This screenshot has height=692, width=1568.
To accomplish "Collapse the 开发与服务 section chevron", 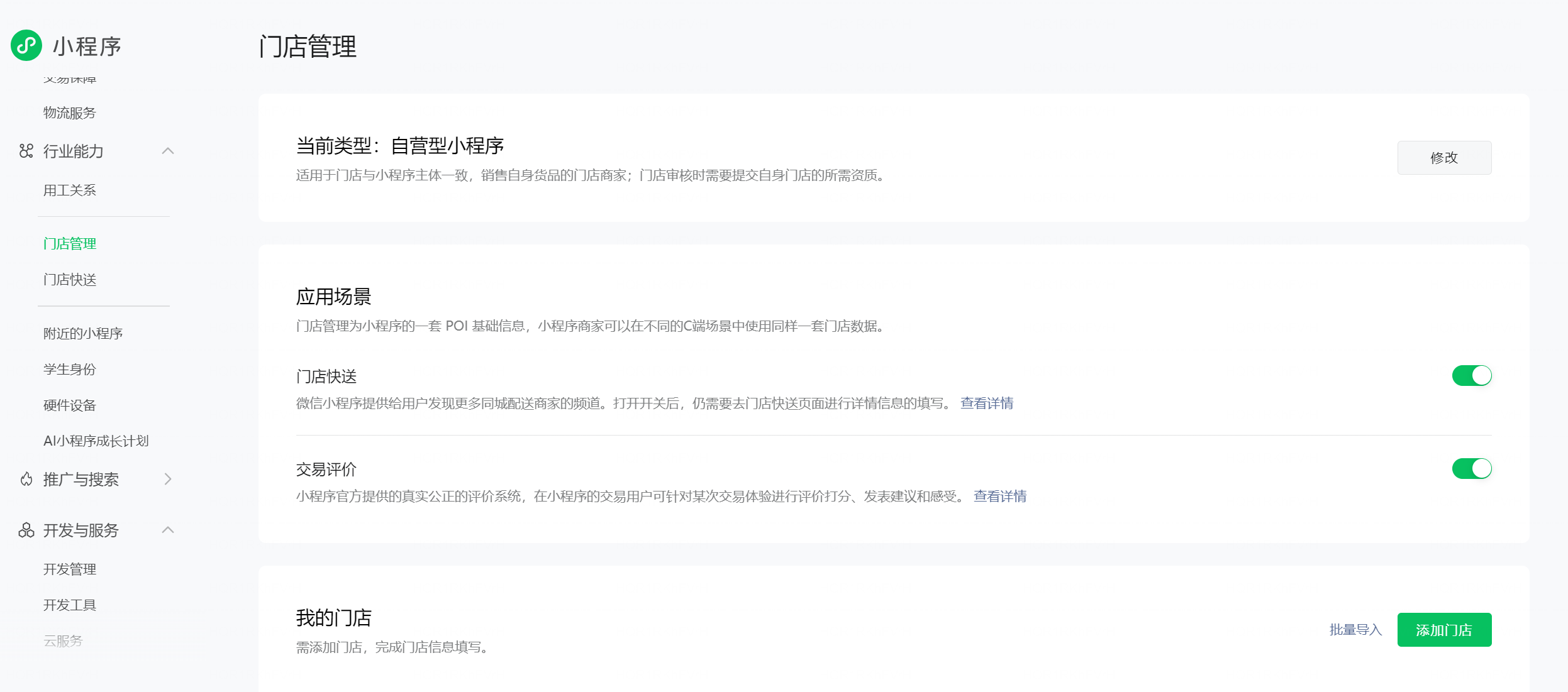I will [x=167, y=530].
